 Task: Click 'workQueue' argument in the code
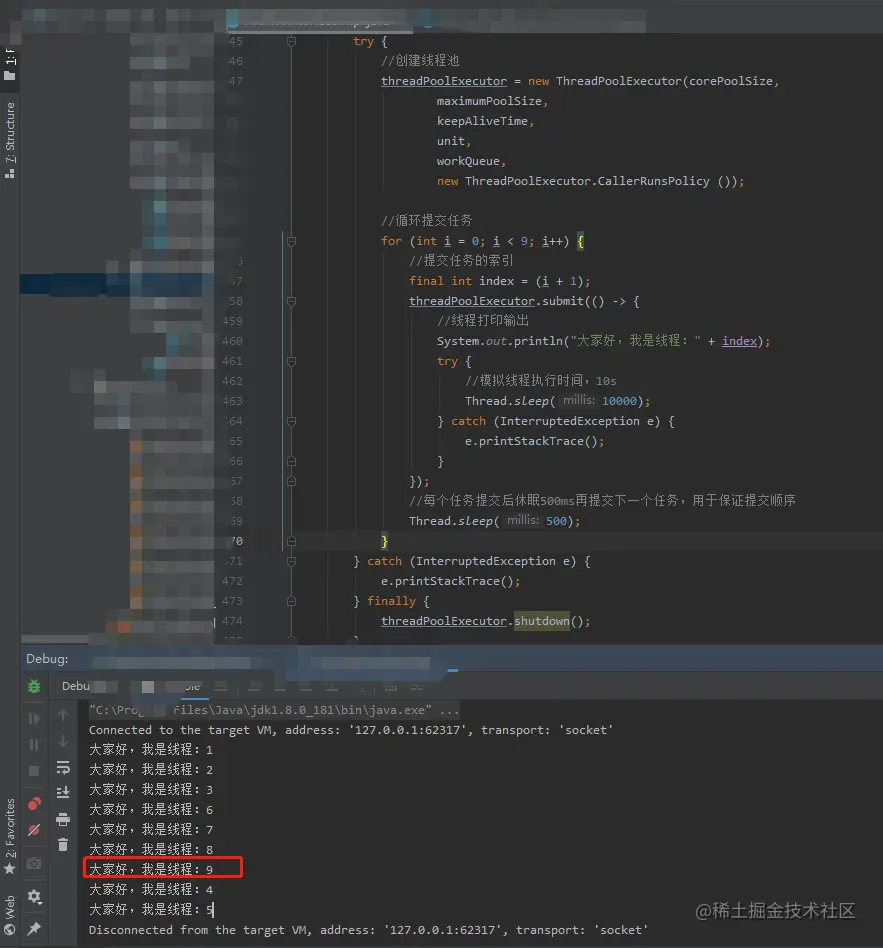coord(468,161)
